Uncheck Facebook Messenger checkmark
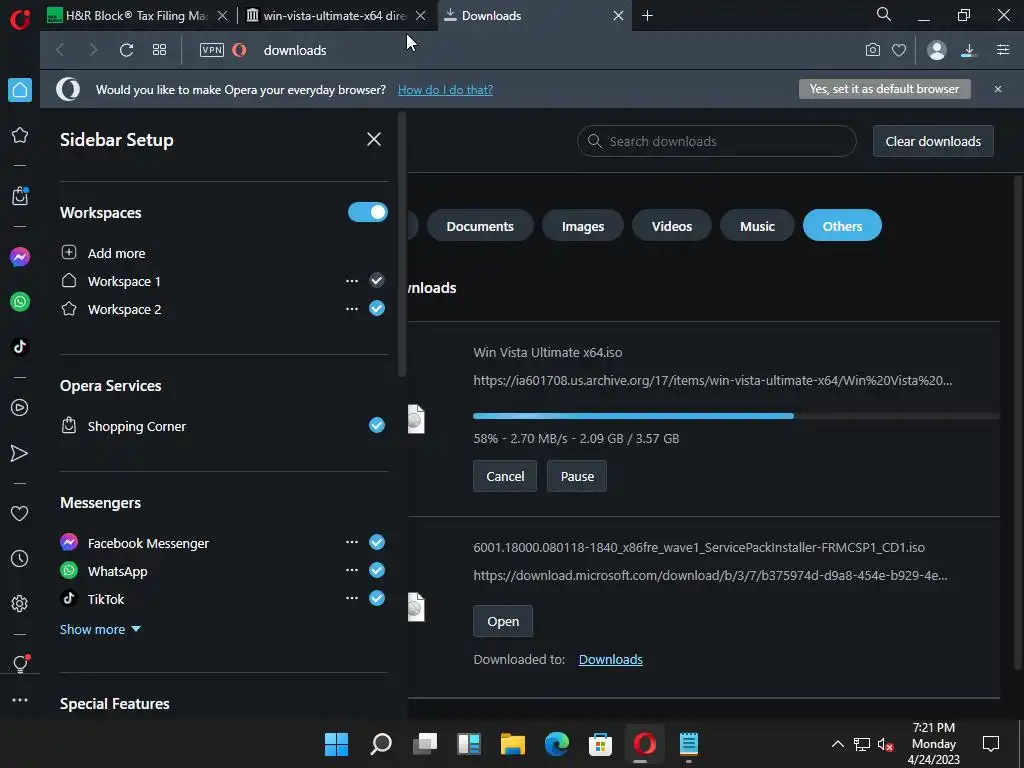1024x768 pixels. click(x=377, y=542)
